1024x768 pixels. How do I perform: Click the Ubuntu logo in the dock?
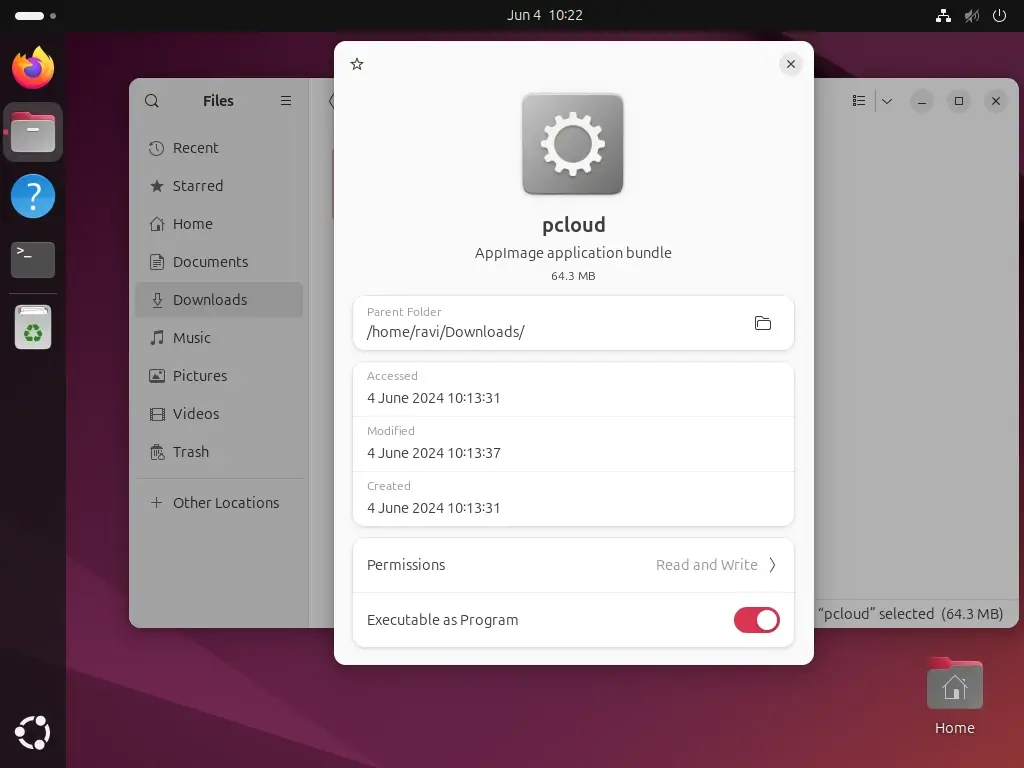pos(32,733)
